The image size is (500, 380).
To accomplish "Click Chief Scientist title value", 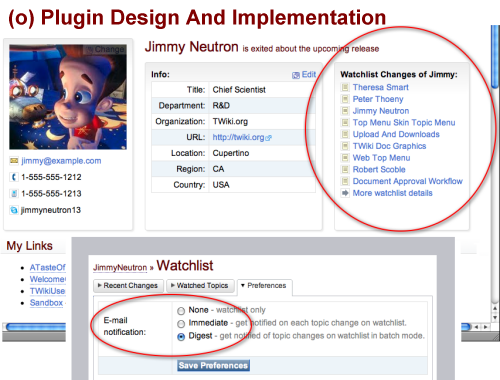I will (x=239, y=90).
